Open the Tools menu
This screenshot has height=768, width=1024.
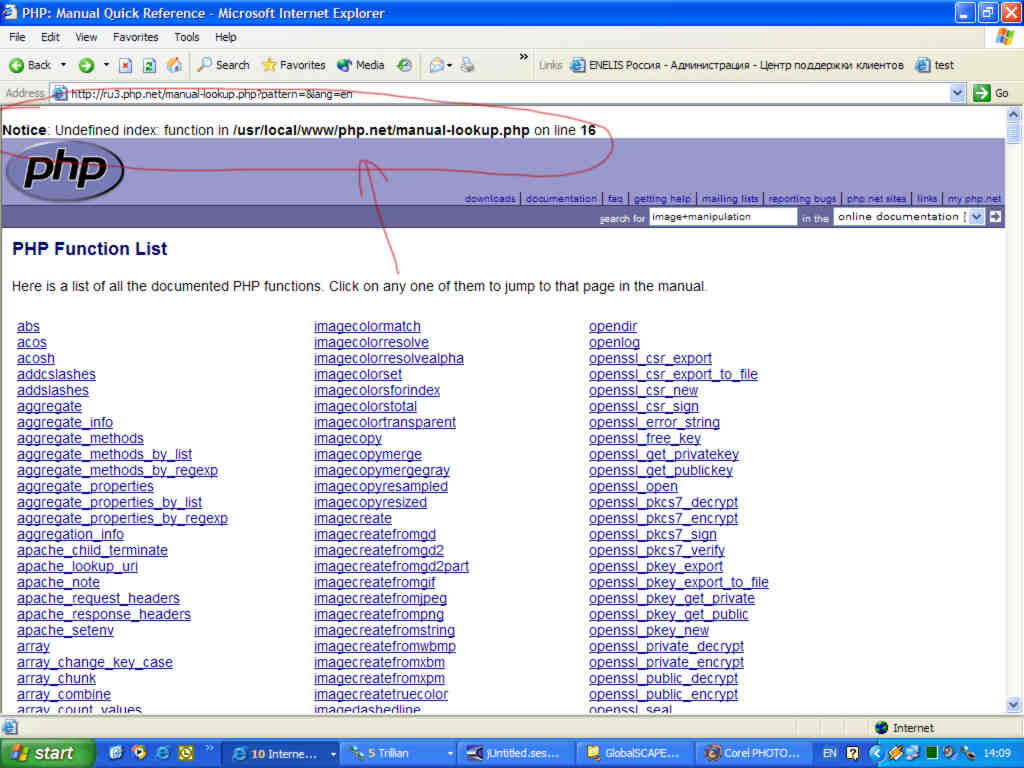click(x=187, y=37)
